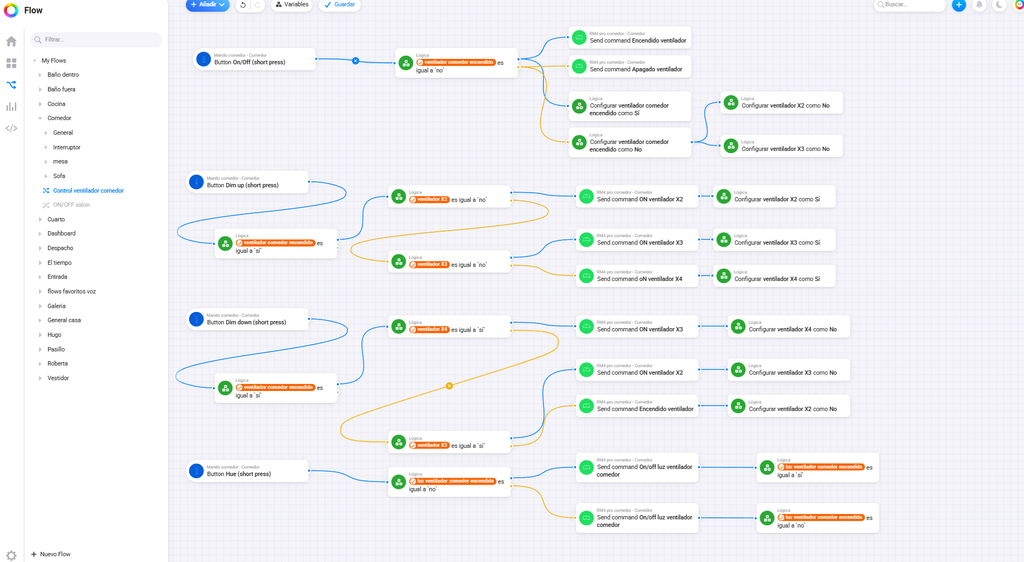Screen dimensions: 1024x562
Task: Expand the General subfolder arrow
Action: point(46,133)
